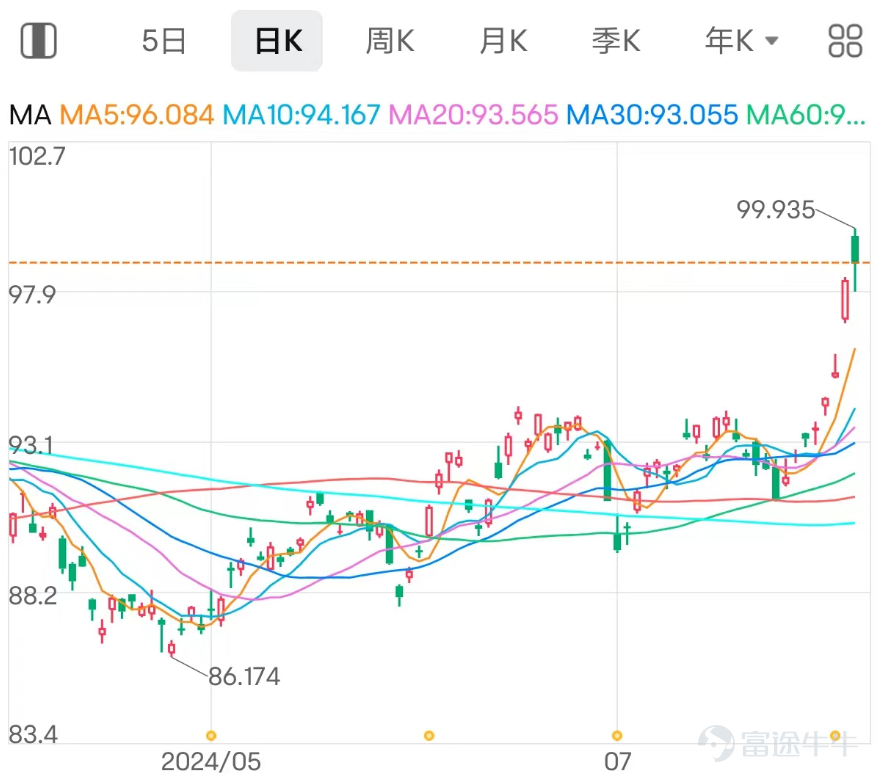Click the 93.1 axis price label
The image size is (878, 780).
pyautogui.click(x=31, y=445)
